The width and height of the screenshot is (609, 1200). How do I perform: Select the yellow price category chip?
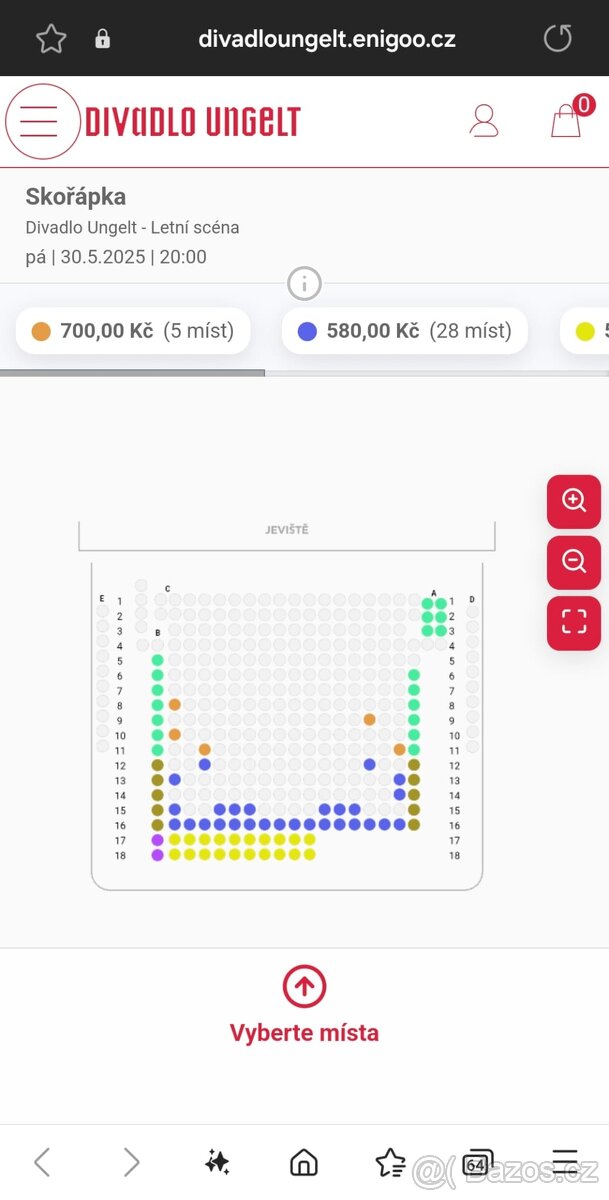click(585, 331)
